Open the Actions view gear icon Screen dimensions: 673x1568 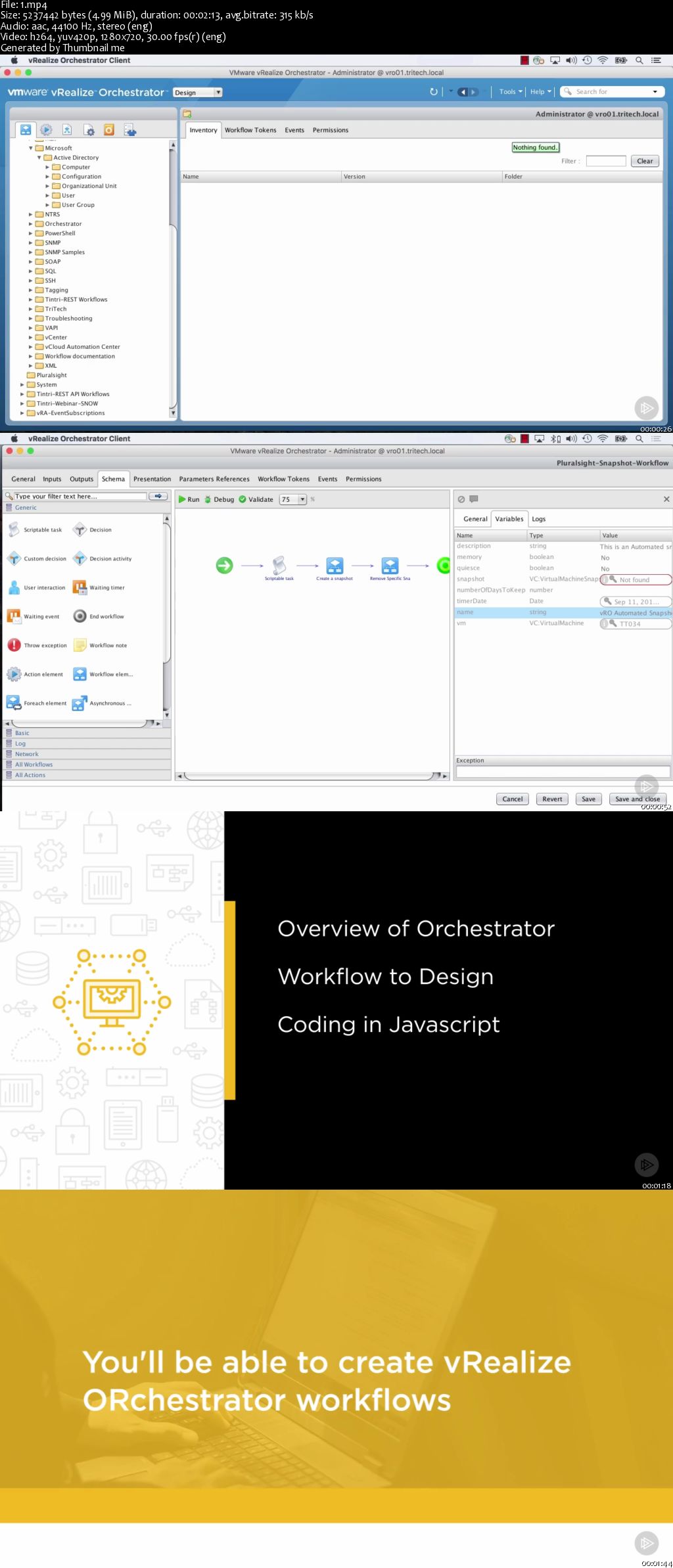pos(46,129)
